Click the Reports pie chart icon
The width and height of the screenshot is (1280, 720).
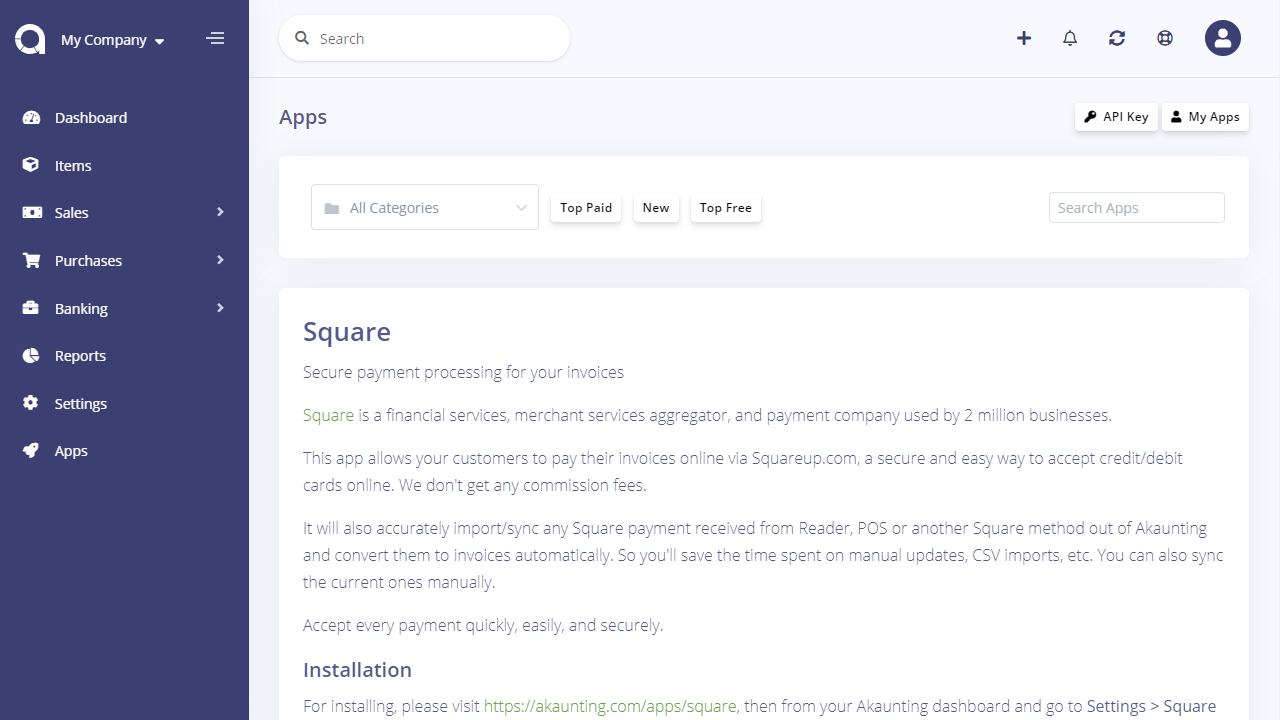31,355
